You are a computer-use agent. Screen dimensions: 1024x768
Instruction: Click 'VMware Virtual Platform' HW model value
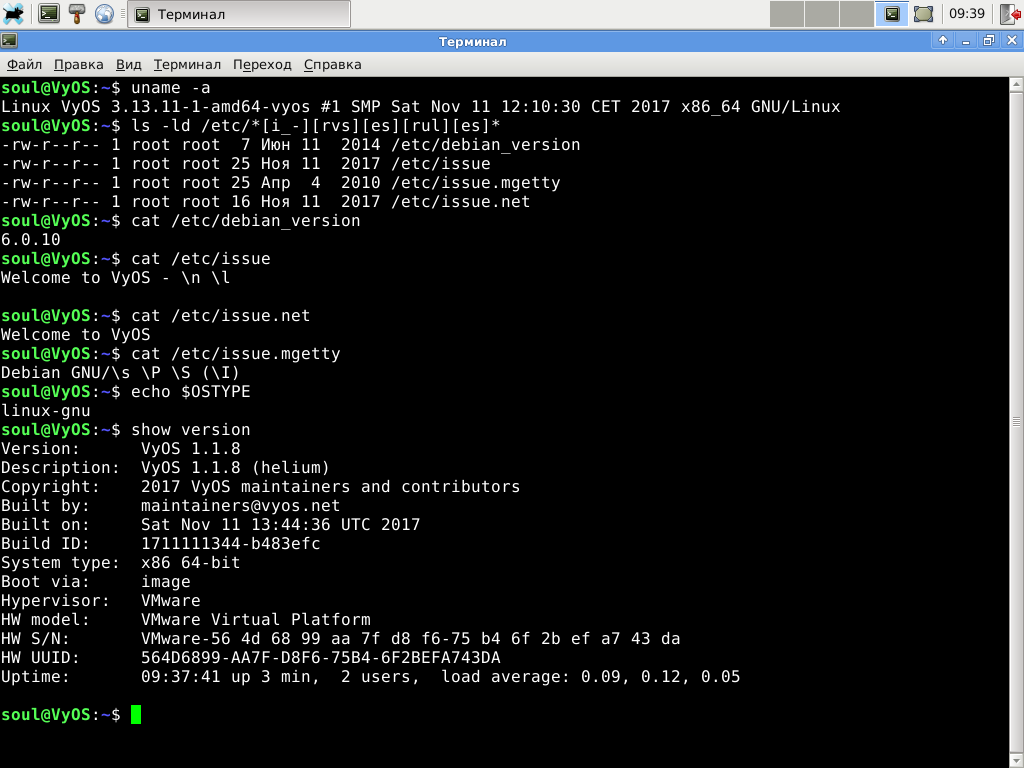[255, 619]
